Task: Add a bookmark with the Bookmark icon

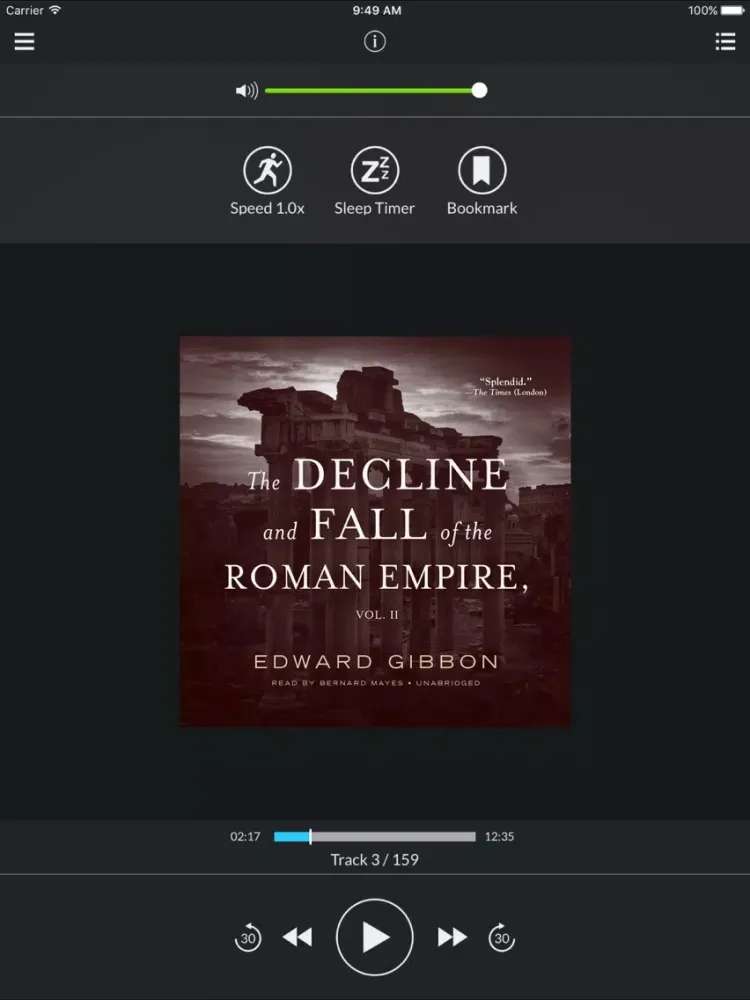Action: coord(482,170)
